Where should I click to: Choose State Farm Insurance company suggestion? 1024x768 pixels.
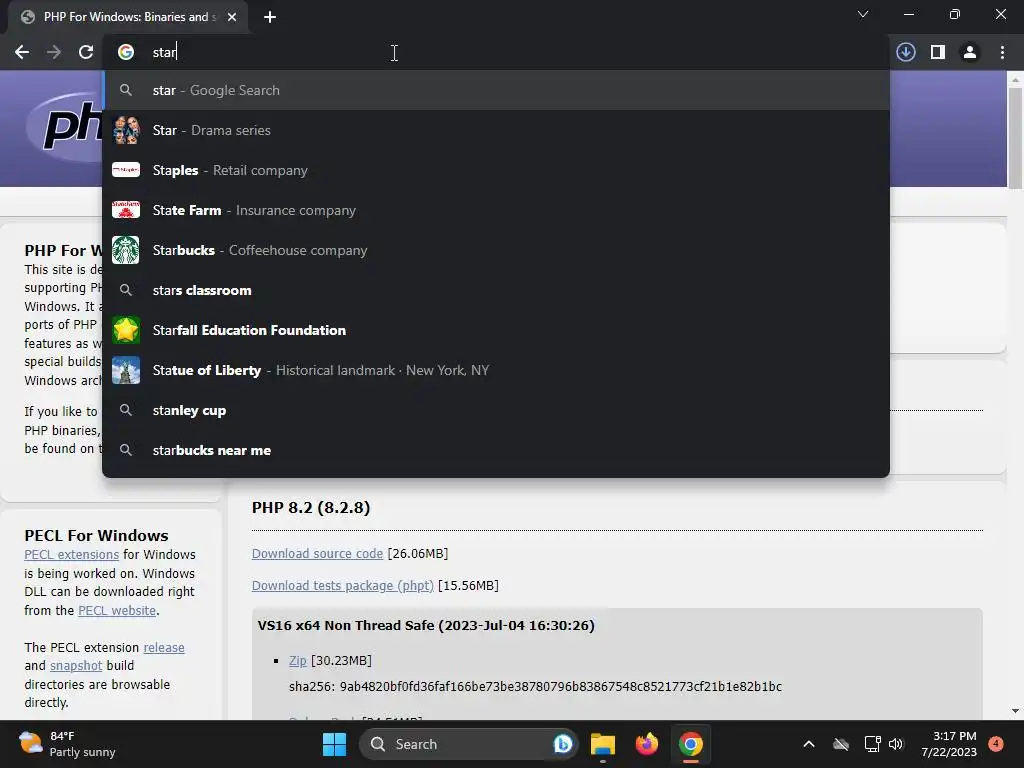(496, 210)
